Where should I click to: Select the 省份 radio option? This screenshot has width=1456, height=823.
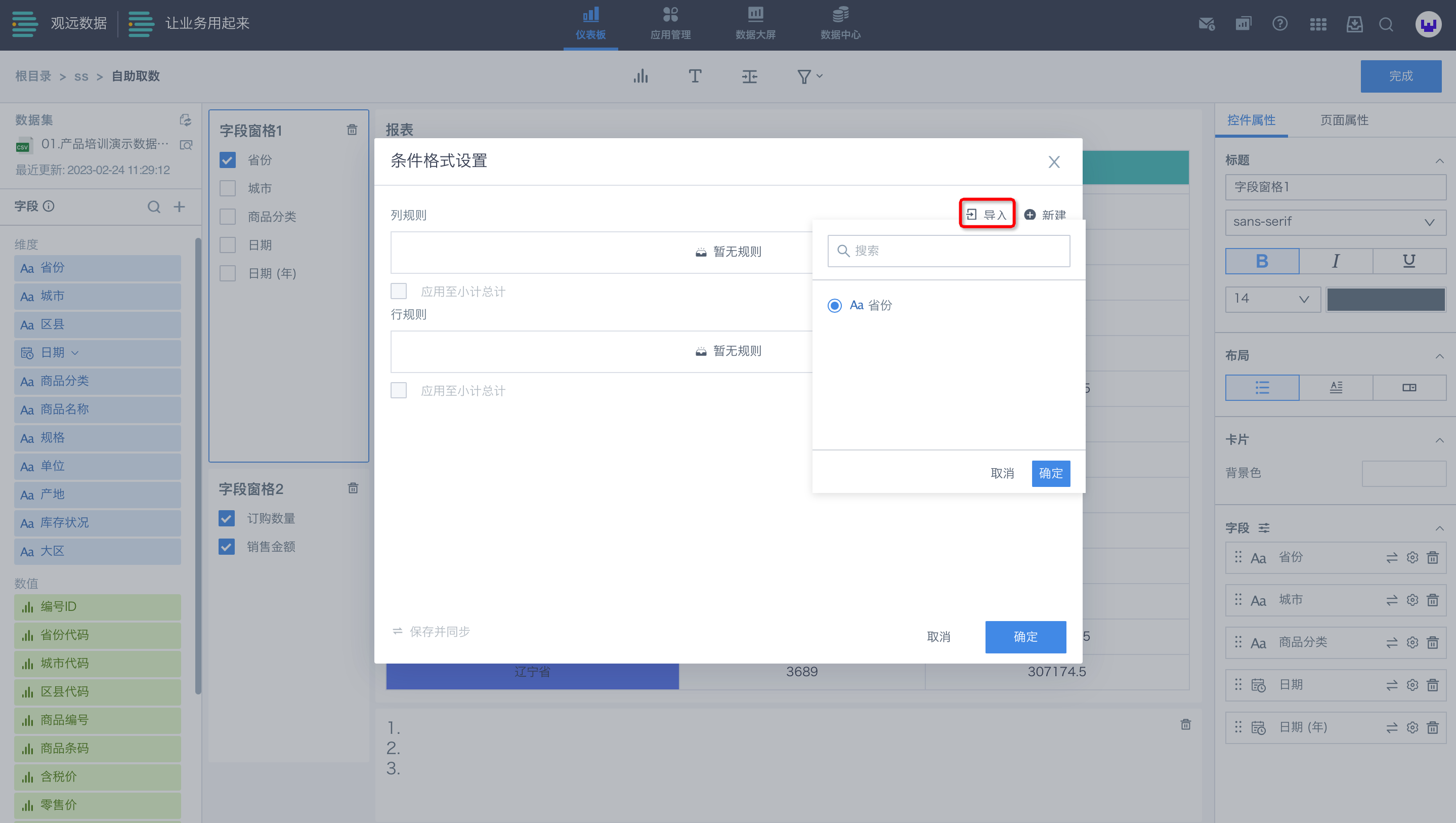tap(834, 305)
